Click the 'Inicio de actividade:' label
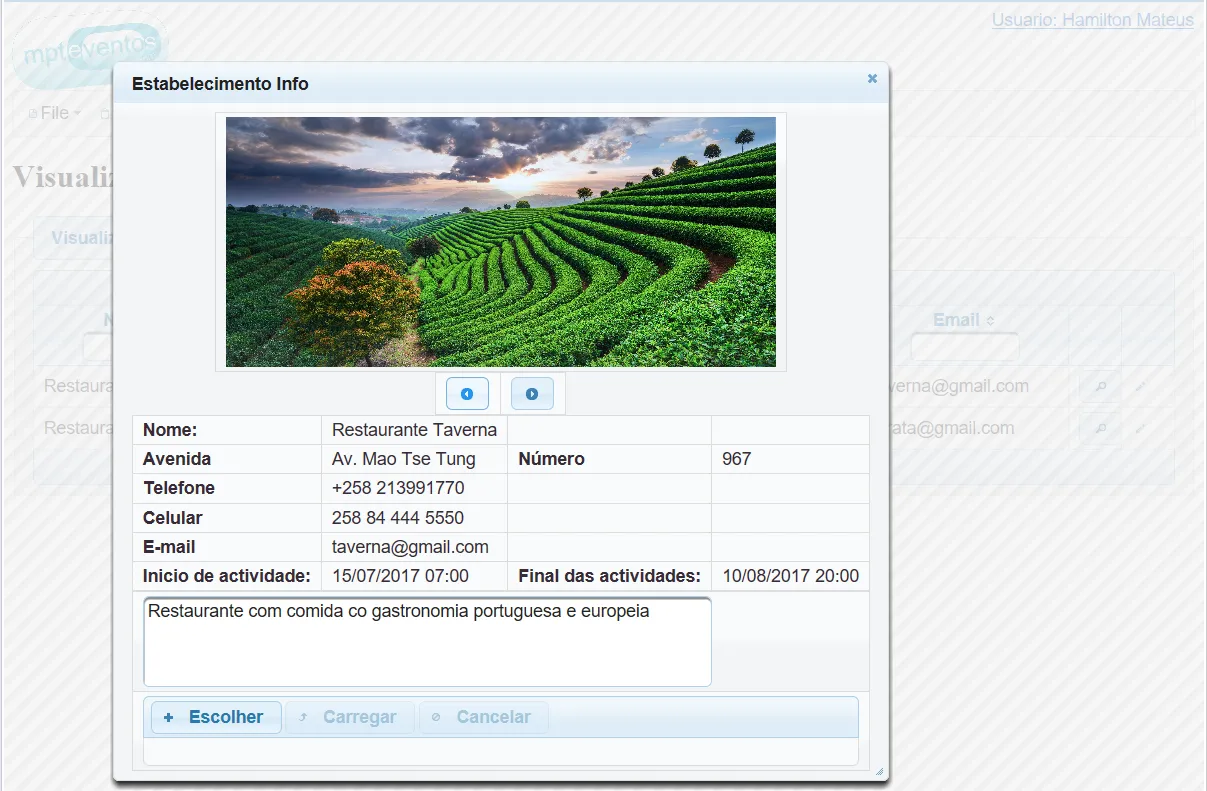Viewport: 1207px width, 791px height. [x=227, y=576]
